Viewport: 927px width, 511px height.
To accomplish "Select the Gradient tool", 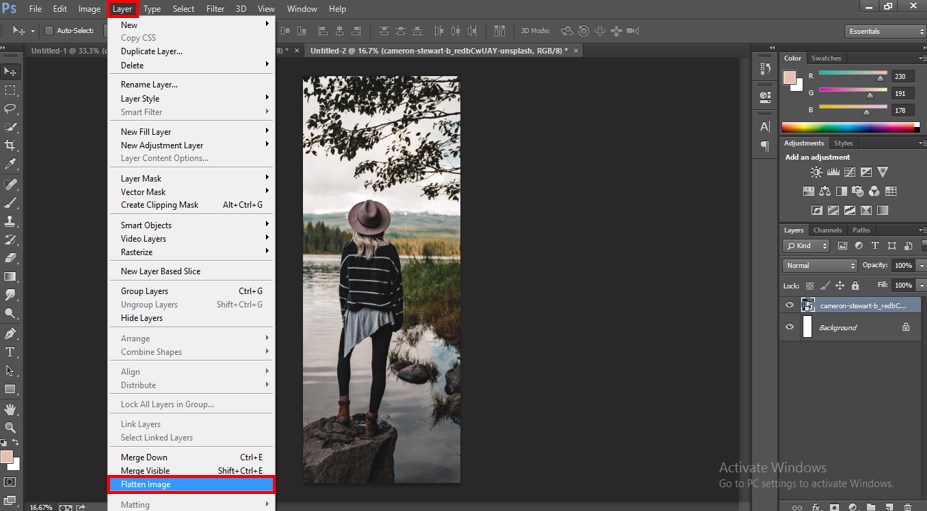I will tap(10, 276).
